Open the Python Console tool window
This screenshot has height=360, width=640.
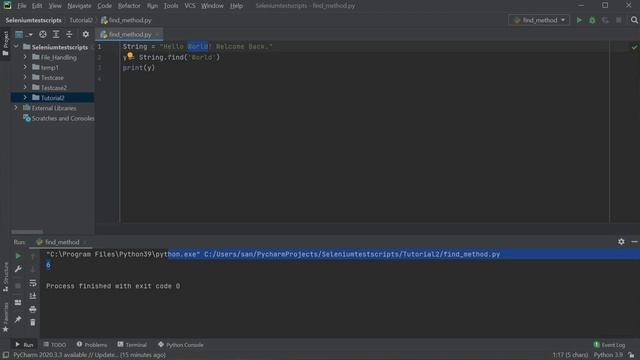coord(181,345)
